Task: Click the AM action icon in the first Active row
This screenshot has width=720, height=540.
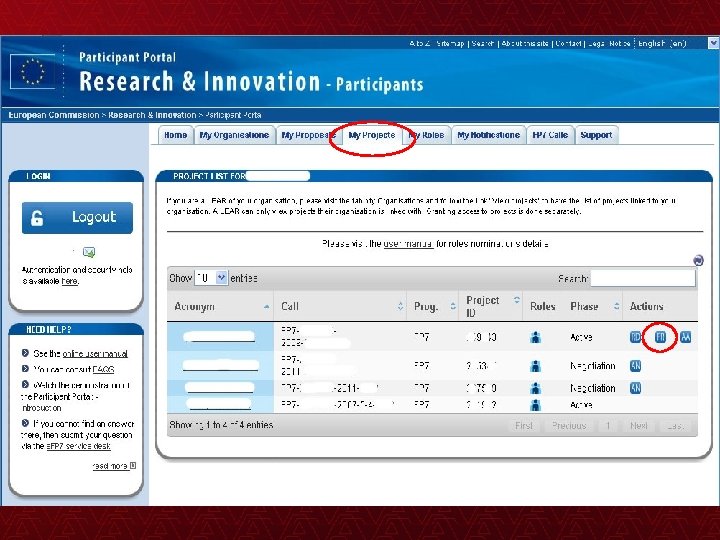Action: [685, 337]
